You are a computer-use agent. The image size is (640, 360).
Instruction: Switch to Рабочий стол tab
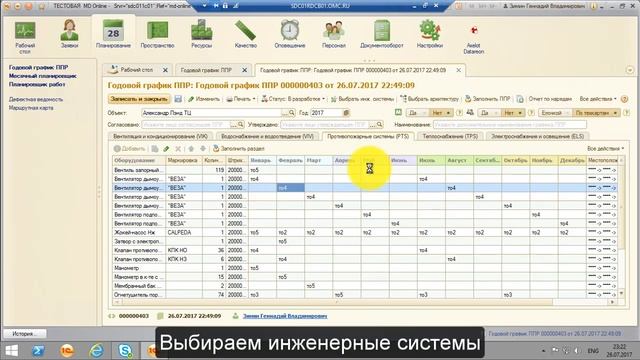[x=137, y=70]
